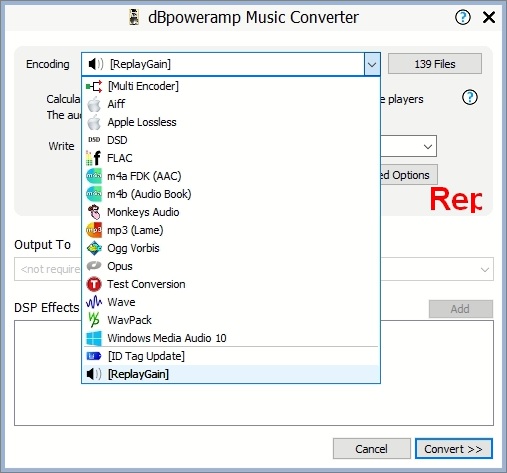
Task: Select Windows Media Audio 10
Action: click(231, 338)
